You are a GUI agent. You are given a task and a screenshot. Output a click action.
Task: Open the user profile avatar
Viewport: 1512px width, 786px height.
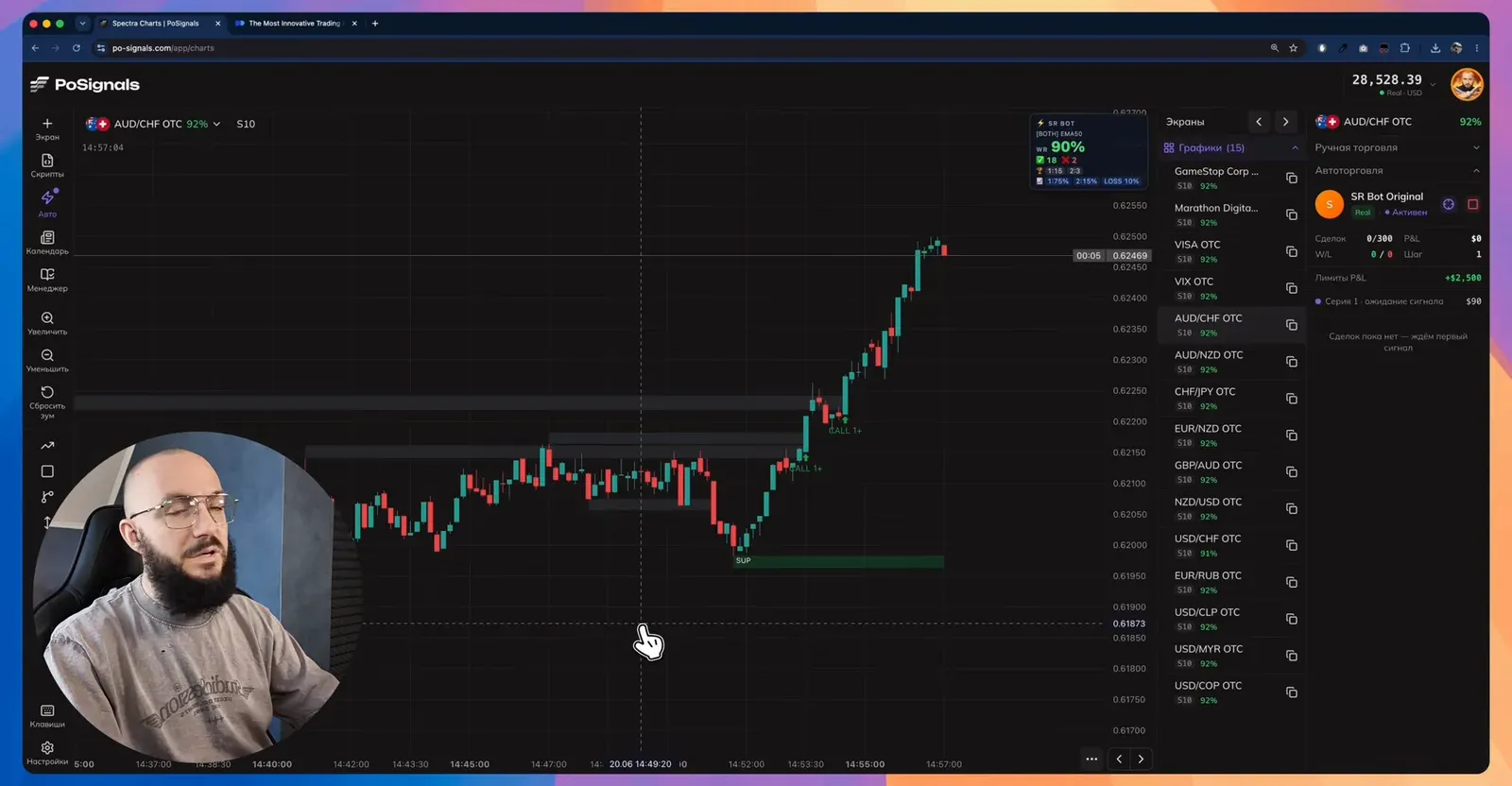1467,84
